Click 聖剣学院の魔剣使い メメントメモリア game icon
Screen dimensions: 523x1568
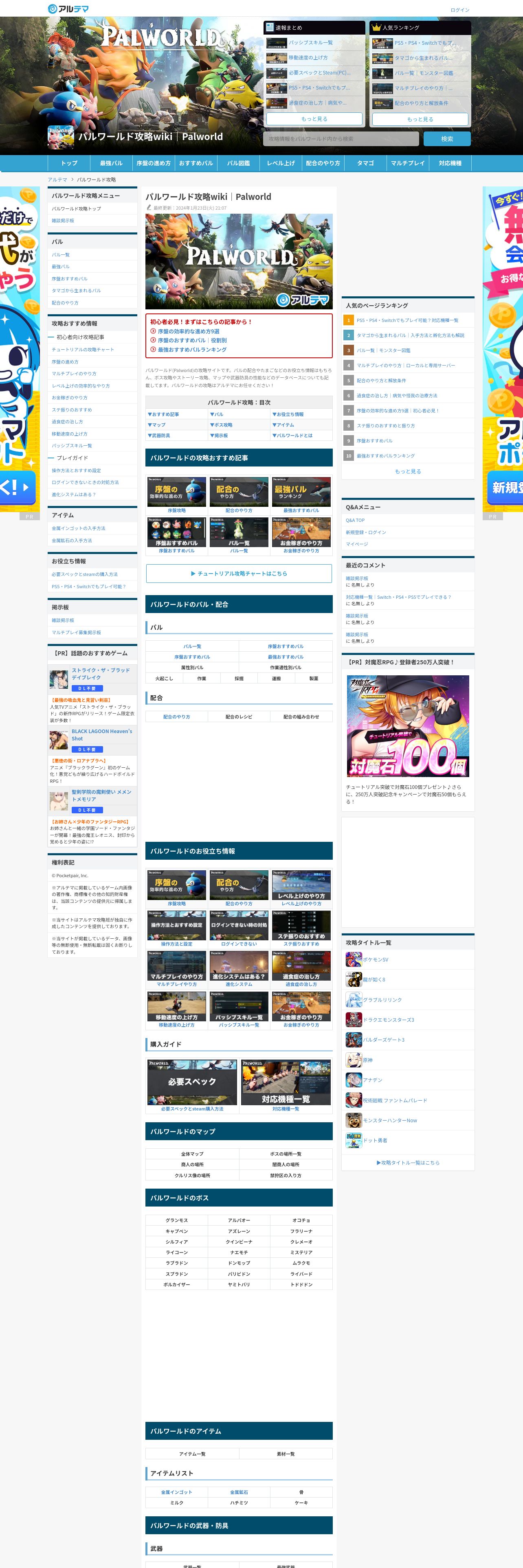point(59,800)
